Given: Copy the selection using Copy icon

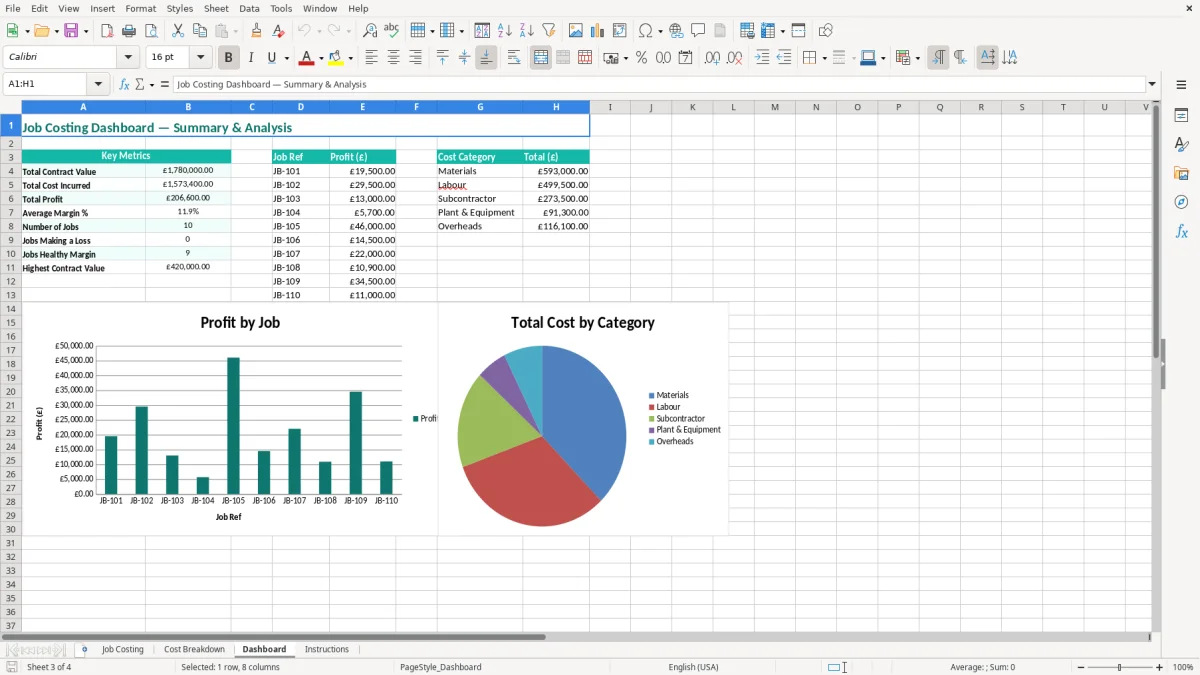Looking at the screenshot, I should [x=200, y=31].
